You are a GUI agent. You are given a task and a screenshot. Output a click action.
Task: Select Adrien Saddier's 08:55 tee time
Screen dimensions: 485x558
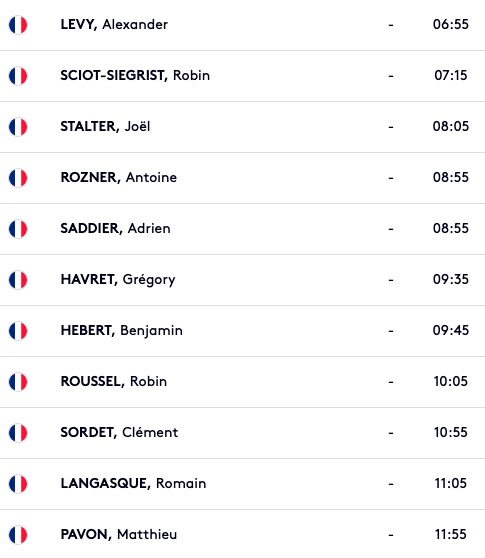450,228
